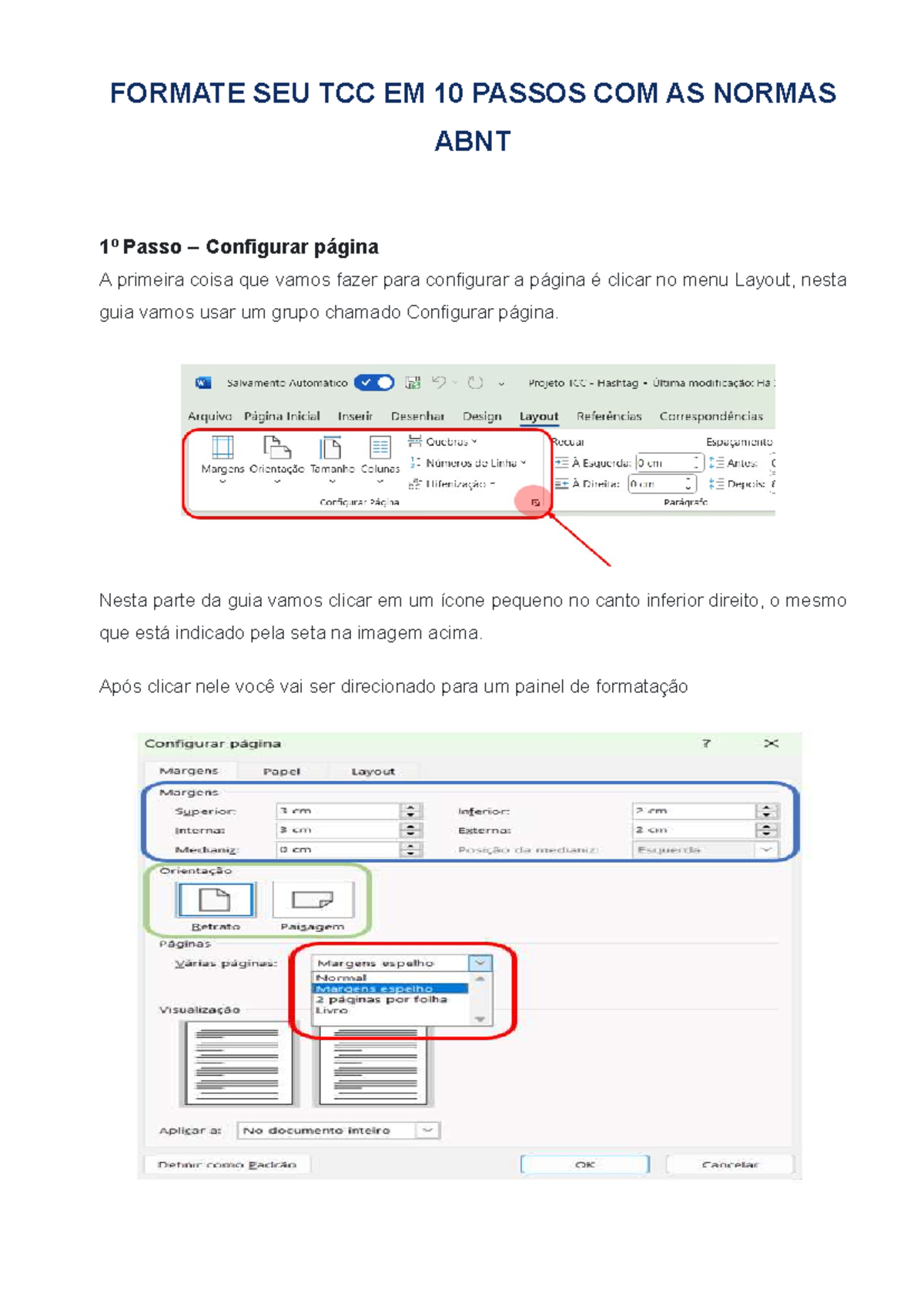Click the save icon beside autosave toggle
This screenshot has height=1306, width=924.
pos(413,382)
